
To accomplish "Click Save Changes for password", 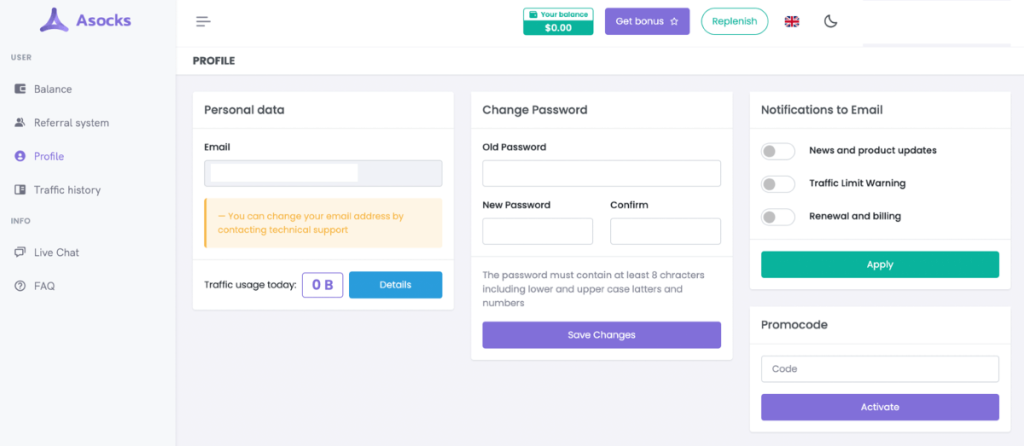I will click(x=601, y=335).
